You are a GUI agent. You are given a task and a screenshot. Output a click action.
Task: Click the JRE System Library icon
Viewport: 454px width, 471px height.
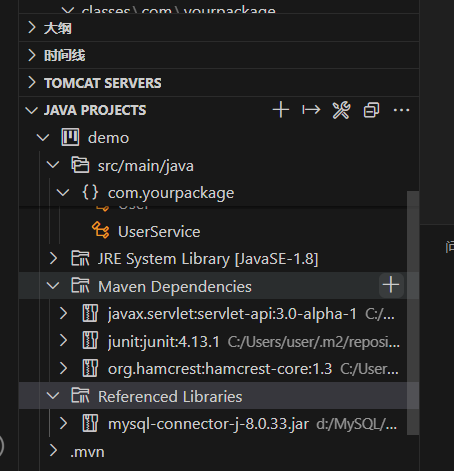[80, 258]
